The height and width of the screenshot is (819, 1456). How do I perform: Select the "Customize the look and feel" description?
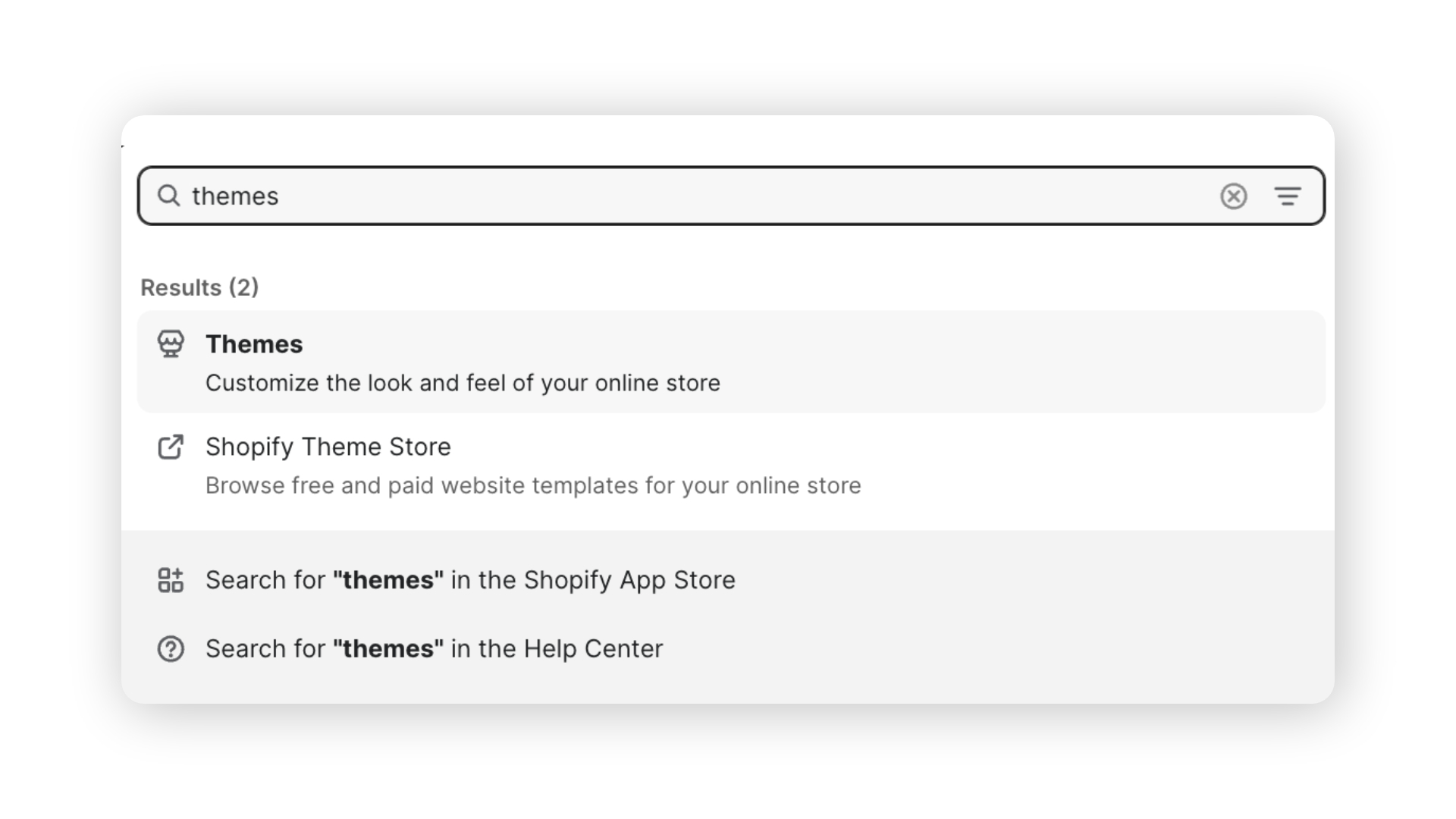pyautogui.click(x=463, y=383)
